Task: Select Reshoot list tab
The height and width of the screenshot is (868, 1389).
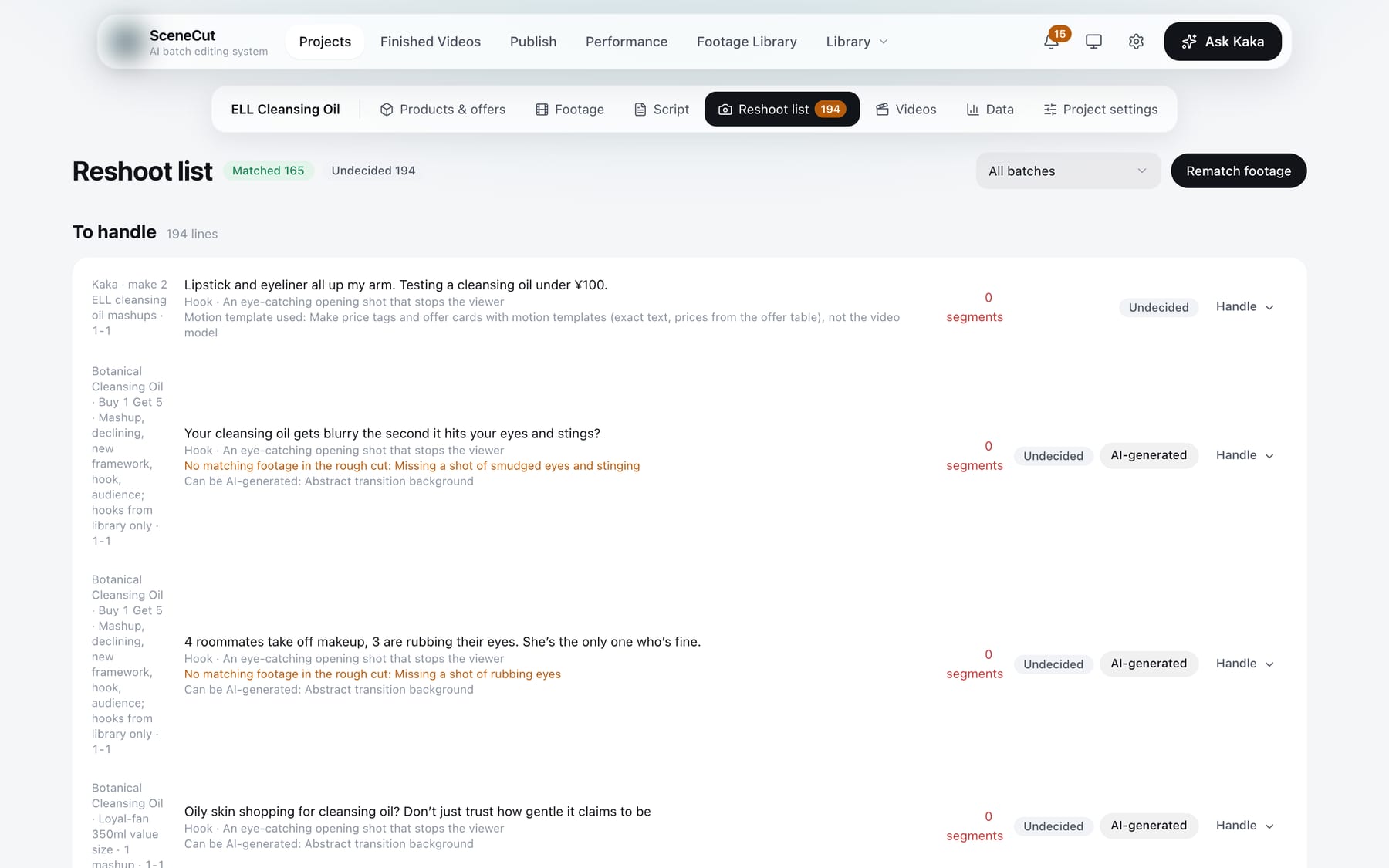Action: 782,110
